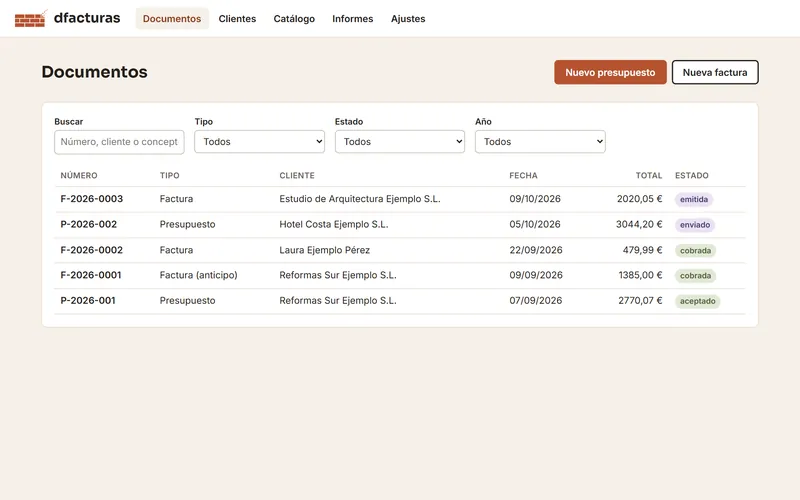The height and width of the screenshot is (500, 800).
Task: Click the emitida status badge
Action: point(694,199)
